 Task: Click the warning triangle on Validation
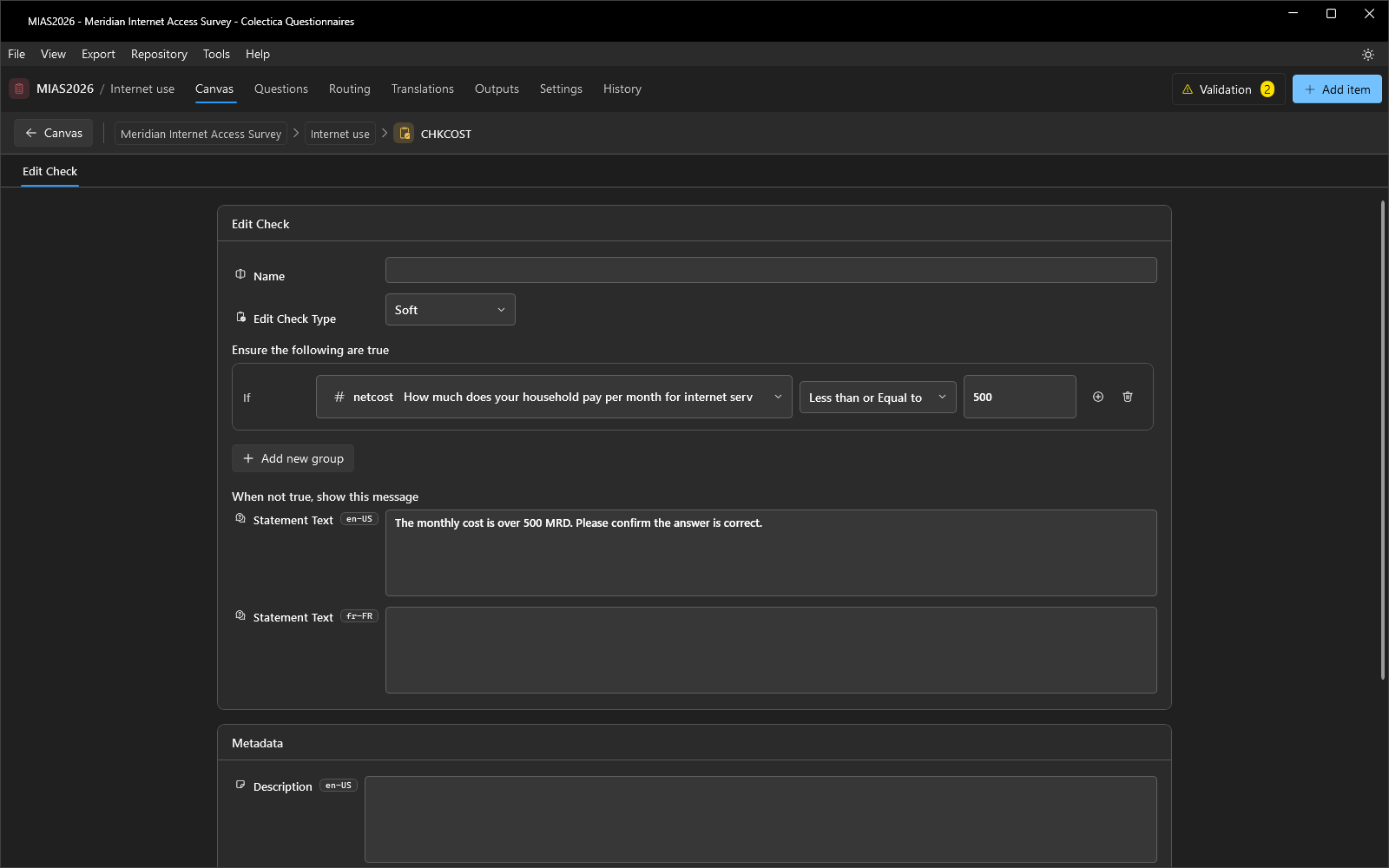pyautogui.click(x=1188, y=89)
